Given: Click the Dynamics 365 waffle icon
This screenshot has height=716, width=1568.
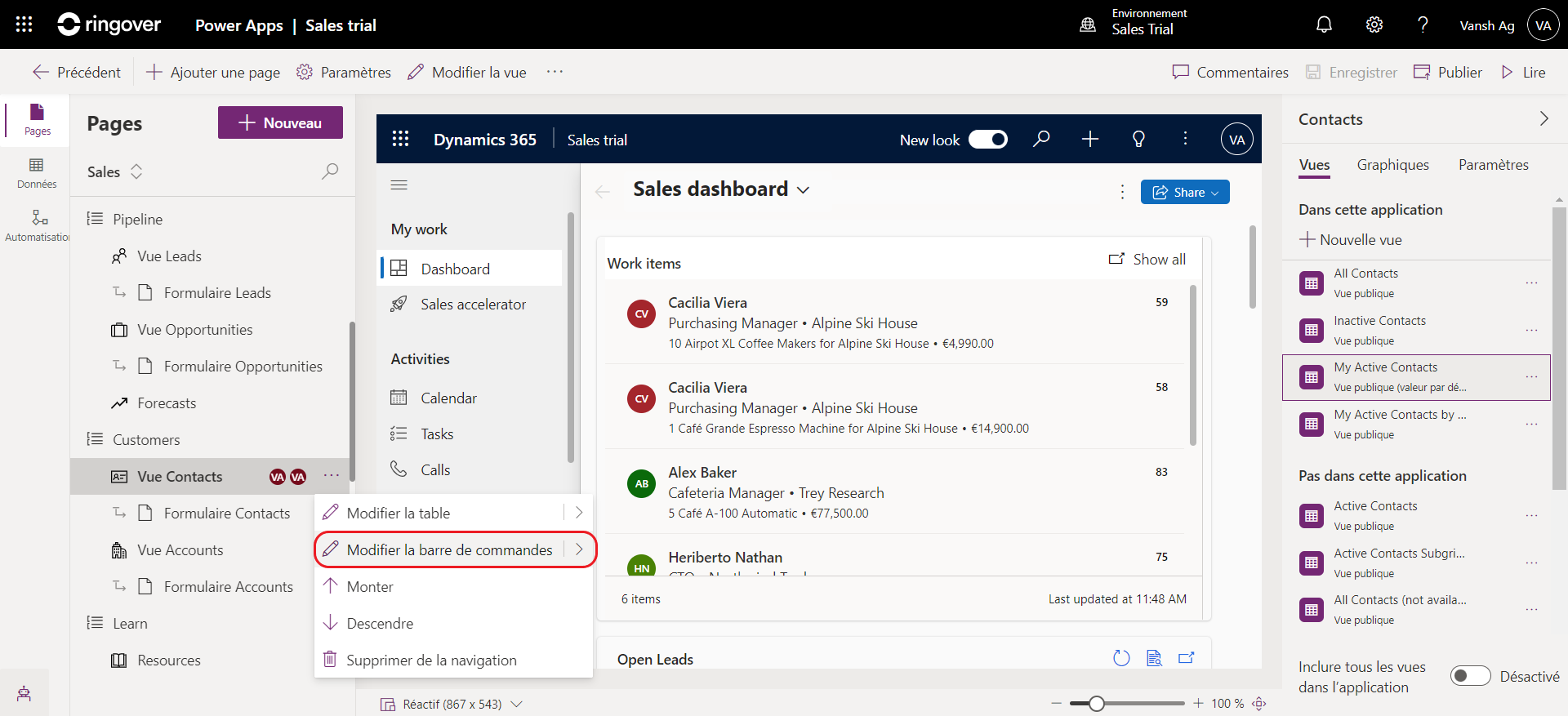Looking at the screenshot, I should tap(400, 139).
